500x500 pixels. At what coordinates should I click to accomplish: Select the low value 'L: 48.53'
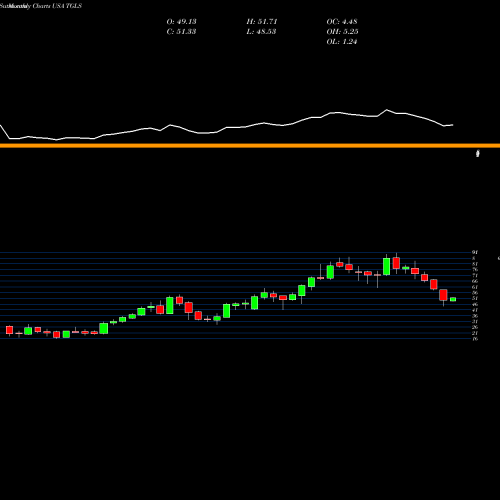[261, 32]
